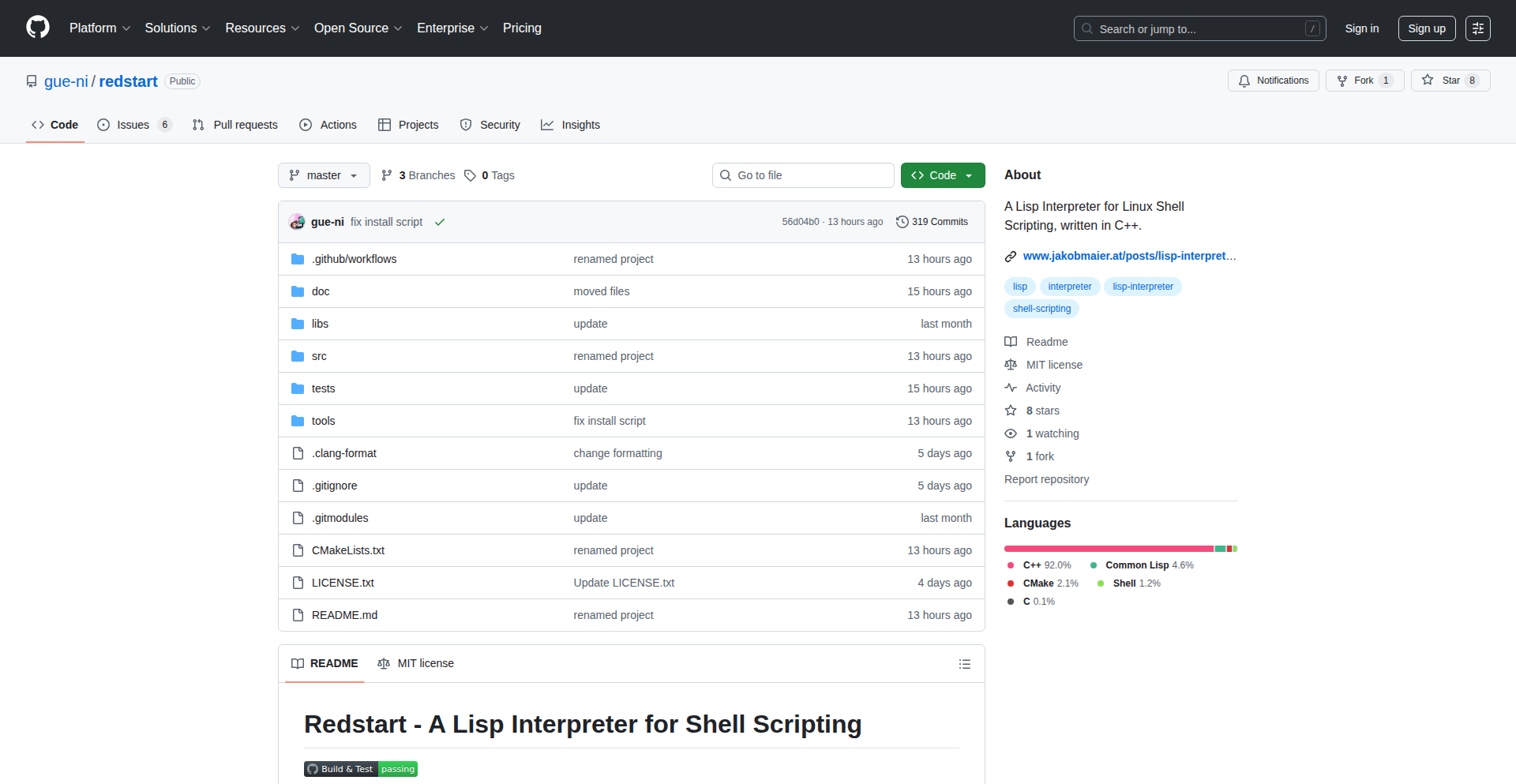
Task: Open the header menu icon beside Sign up
Action: click(1477, 28)
